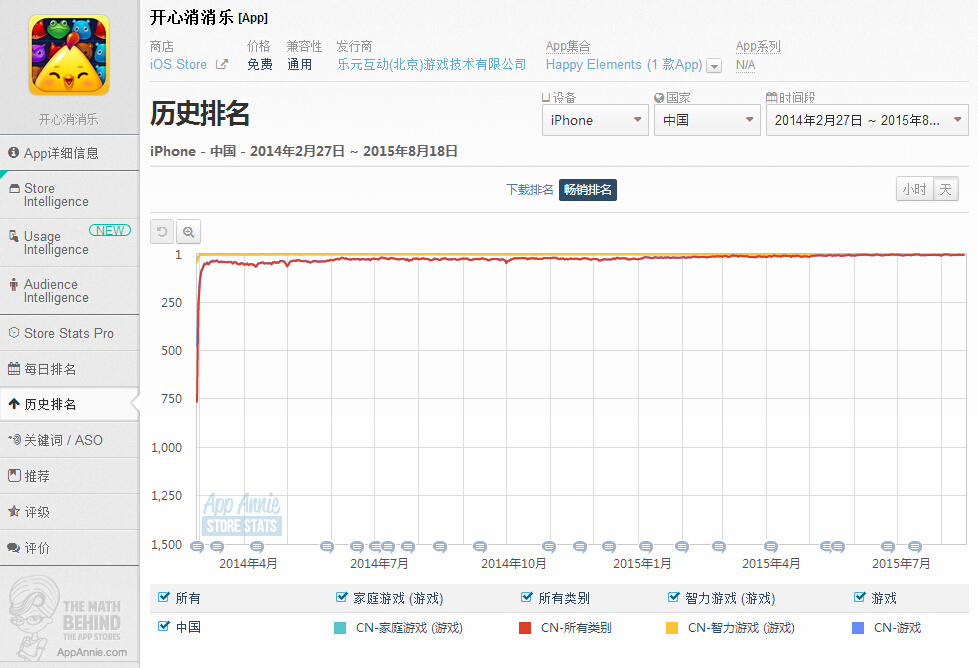
Task: Click the up arrow icon beside 历史排名
Action: tap(14, 404)
